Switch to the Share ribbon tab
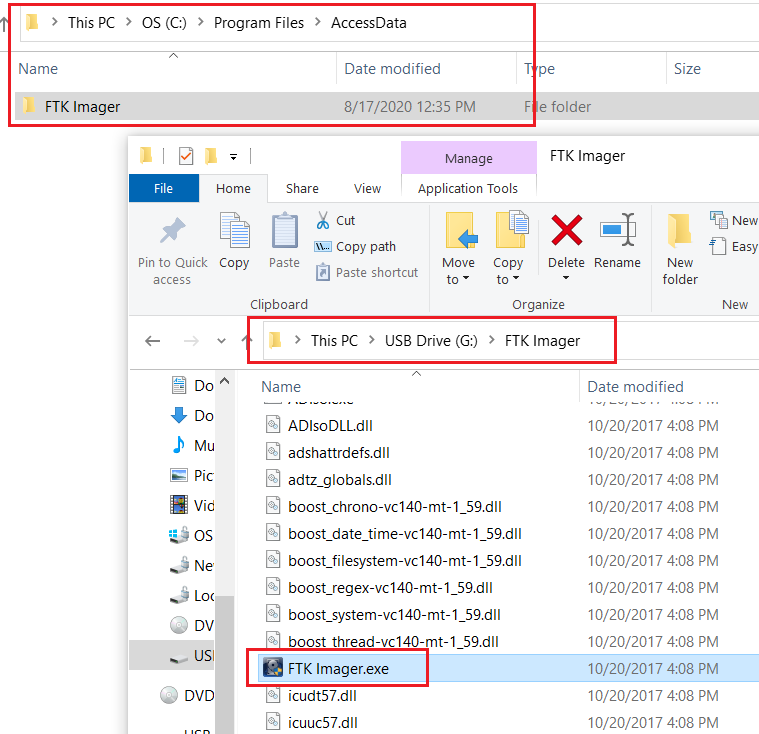Screen dimensions: 759x734 (x=302, y=188)
